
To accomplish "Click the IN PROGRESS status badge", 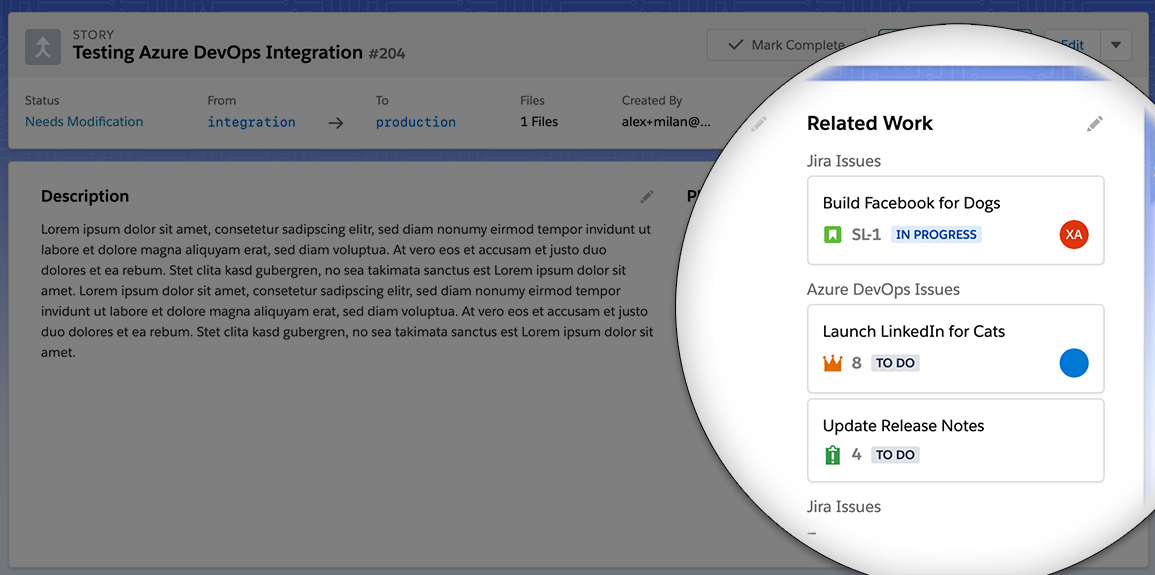I will (935, 235).
